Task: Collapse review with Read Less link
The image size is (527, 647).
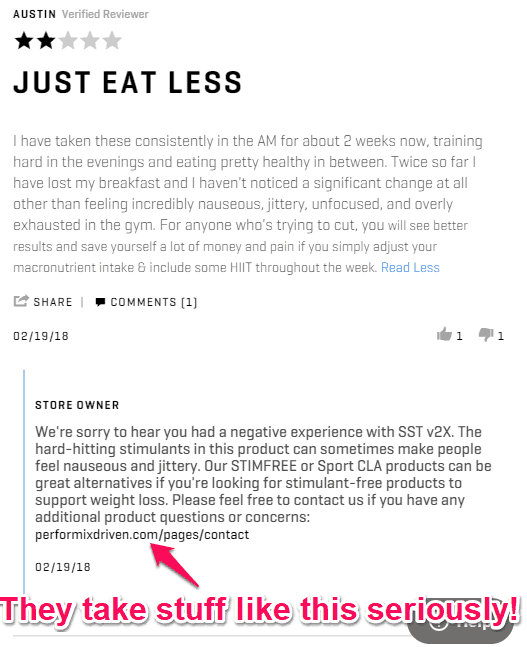Action: 410,267
